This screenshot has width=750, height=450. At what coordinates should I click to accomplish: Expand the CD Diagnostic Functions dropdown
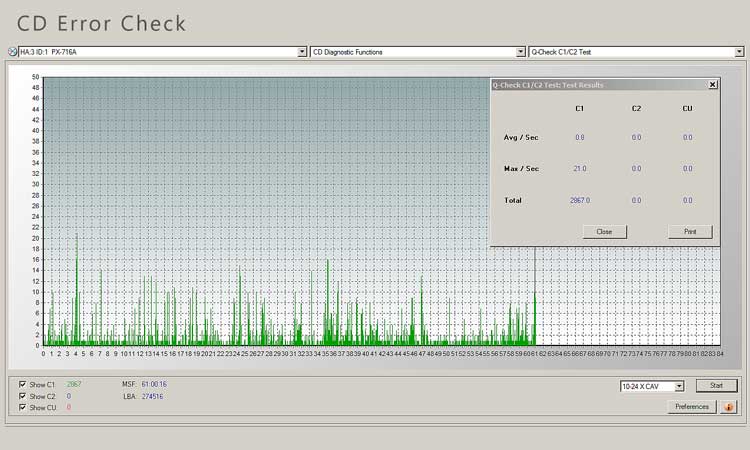point(520,51)
